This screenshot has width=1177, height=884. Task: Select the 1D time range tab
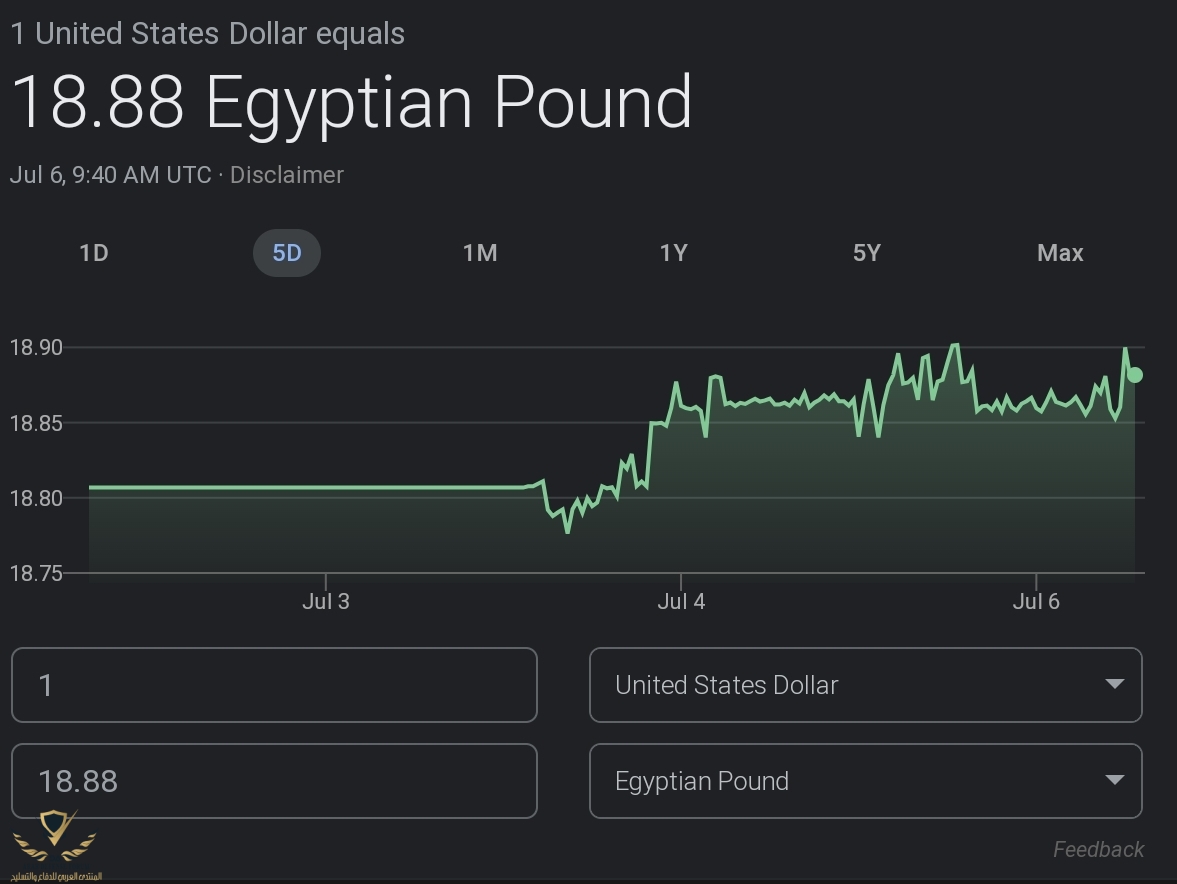point(93,253)
